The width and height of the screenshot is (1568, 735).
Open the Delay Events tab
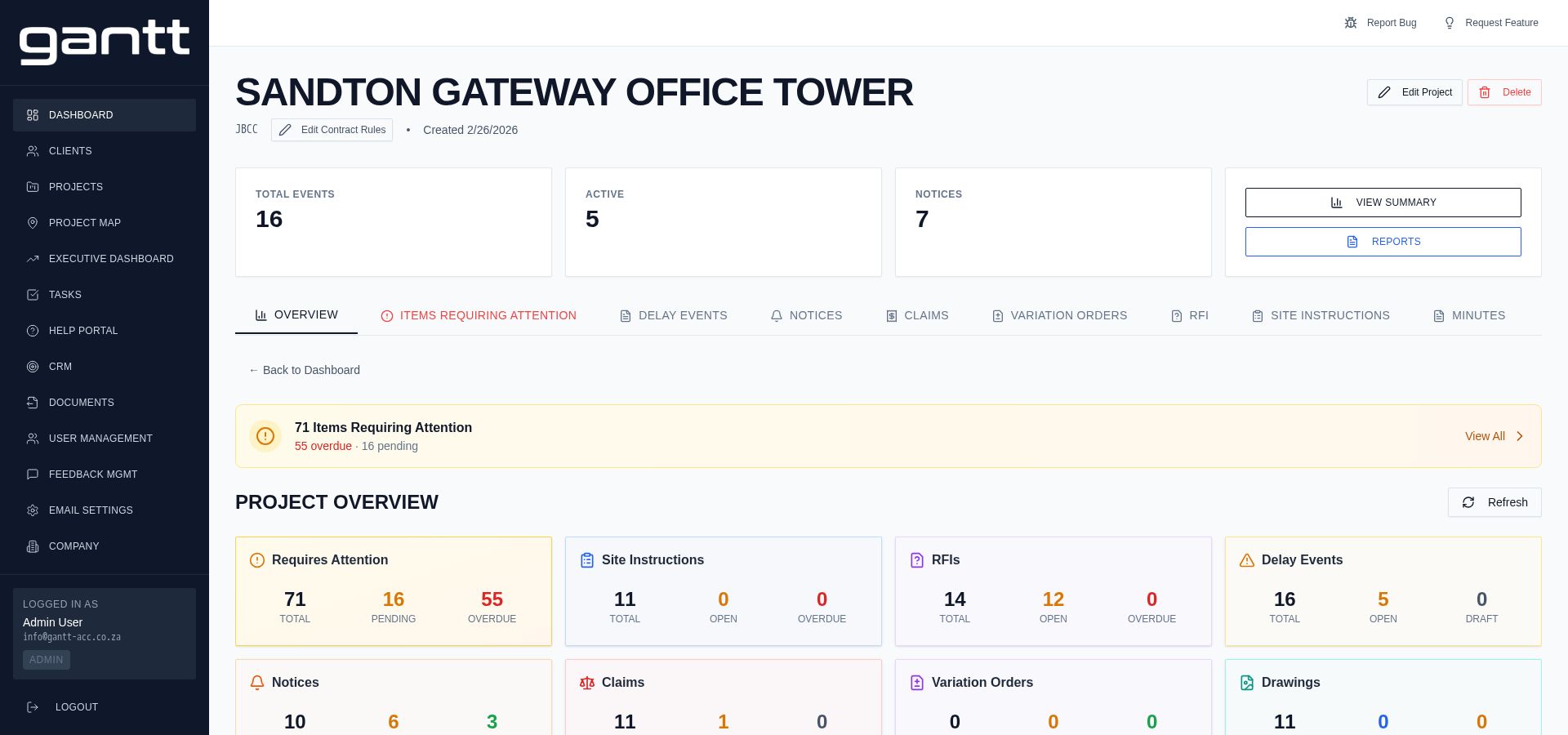click(x=673, y=316)
